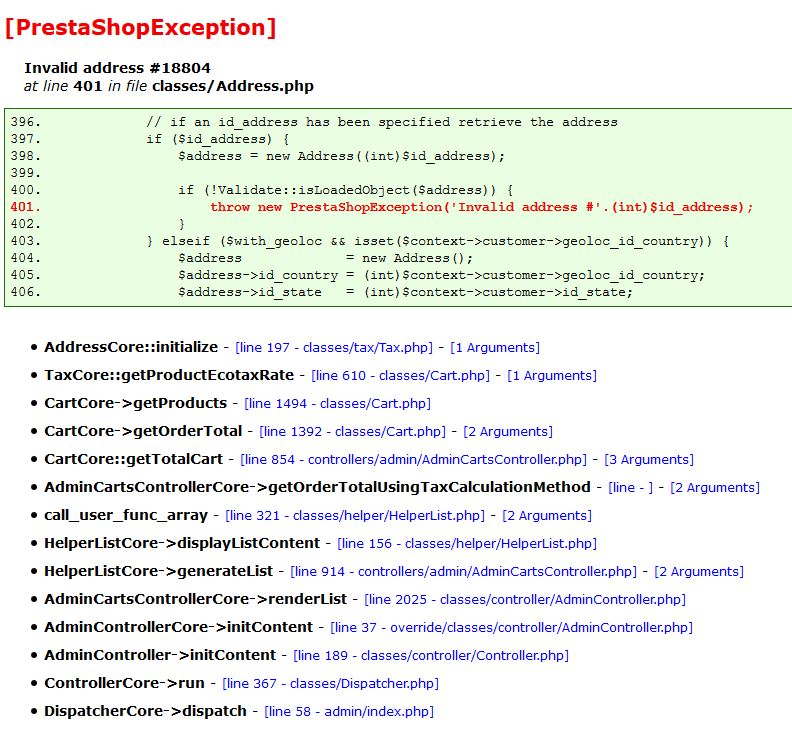Screen dimensions: 792x733
Task: Click 'AdminController->initContent' stack entry
Action: click(160, 655)
